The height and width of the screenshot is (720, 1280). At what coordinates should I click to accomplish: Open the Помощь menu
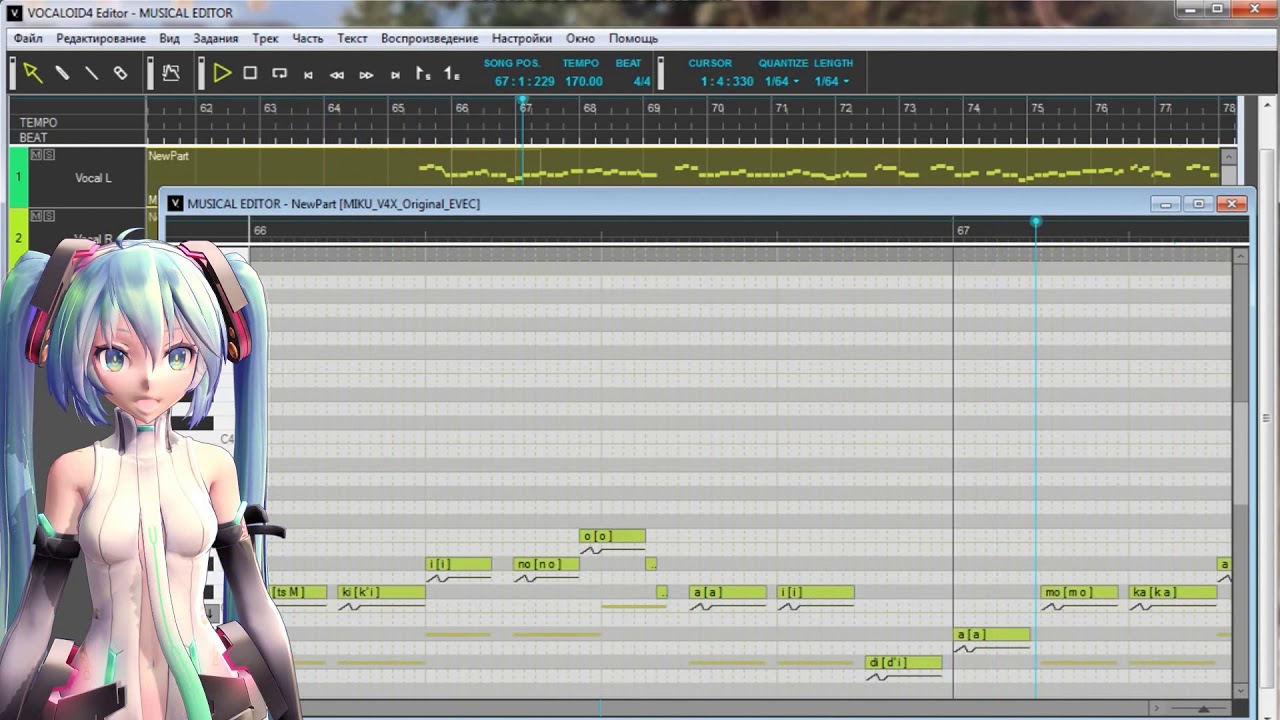634,39
